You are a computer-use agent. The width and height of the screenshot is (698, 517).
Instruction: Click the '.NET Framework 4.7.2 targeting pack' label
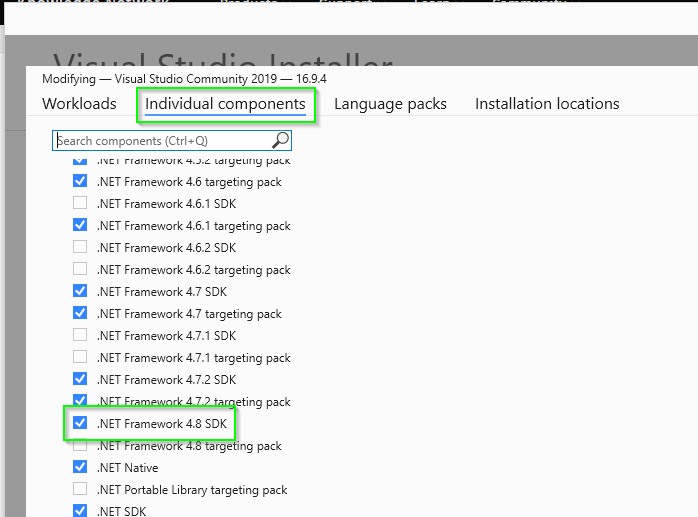(194, 402)
